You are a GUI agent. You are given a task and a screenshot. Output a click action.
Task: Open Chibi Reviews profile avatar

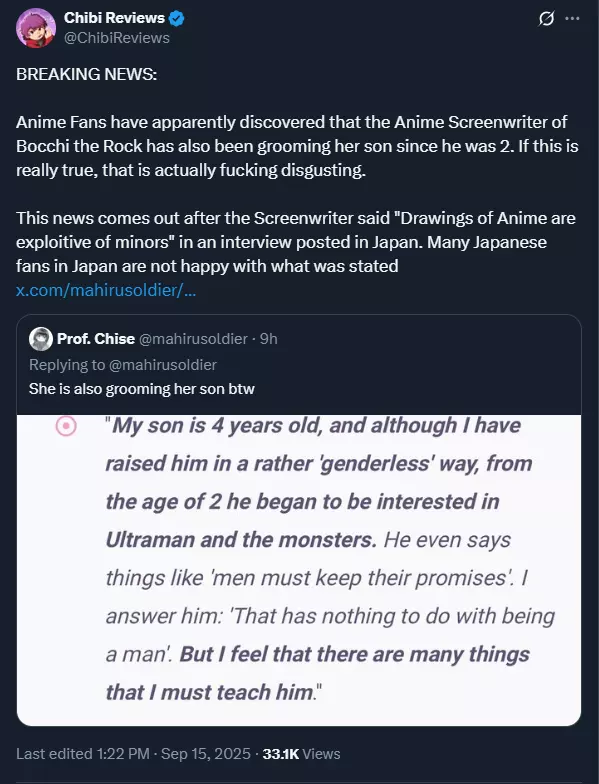(x=36, y=28)
